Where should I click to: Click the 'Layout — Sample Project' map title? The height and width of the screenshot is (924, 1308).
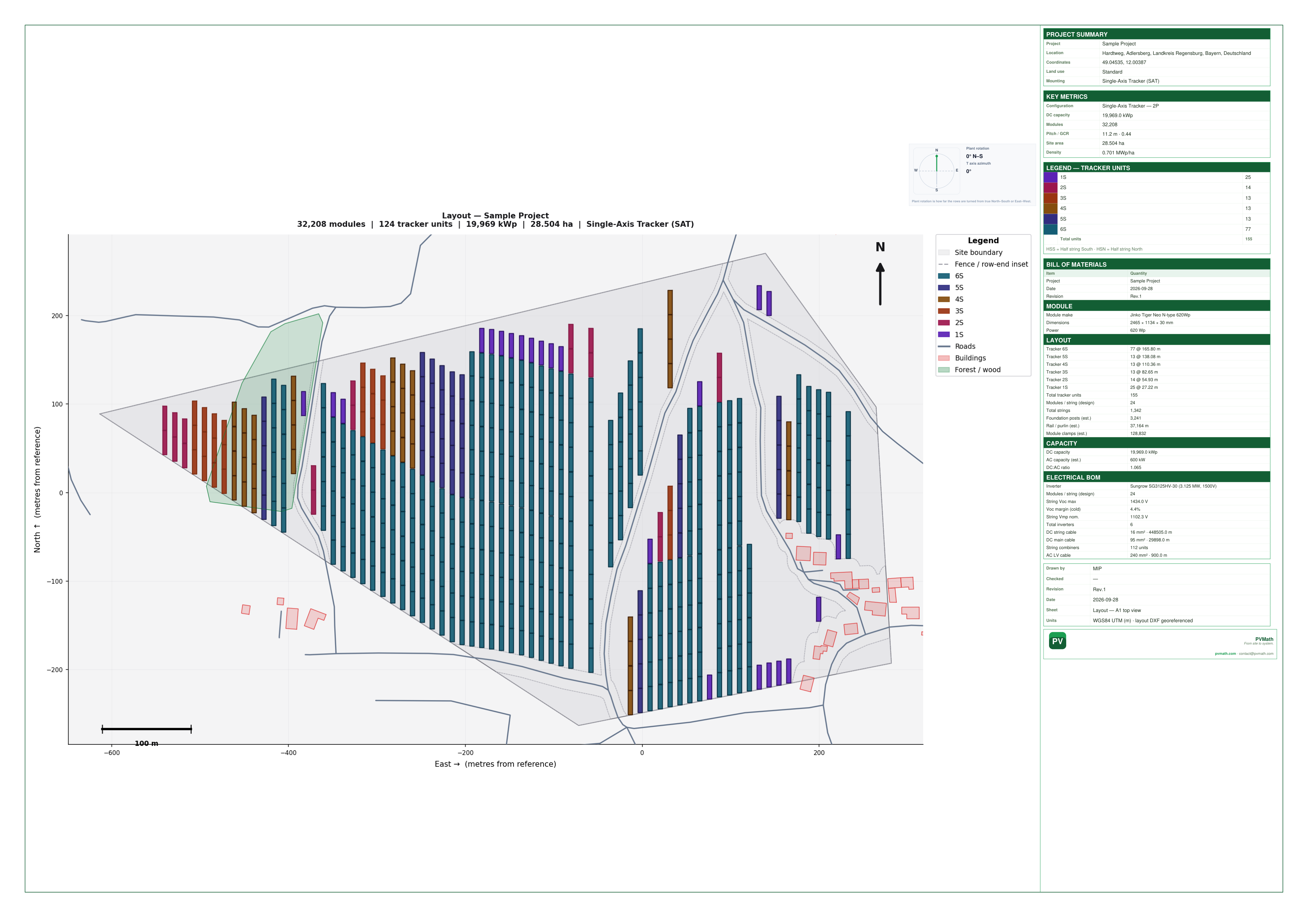(x=495, y=215)
